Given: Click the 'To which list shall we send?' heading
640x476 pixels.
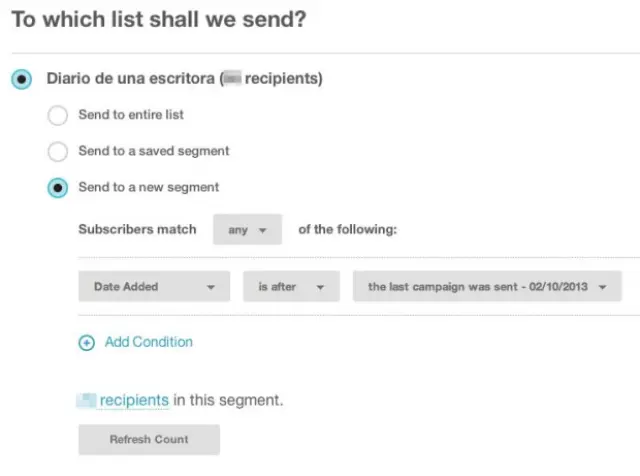Looking at the screenshot, I should [158, 19].
